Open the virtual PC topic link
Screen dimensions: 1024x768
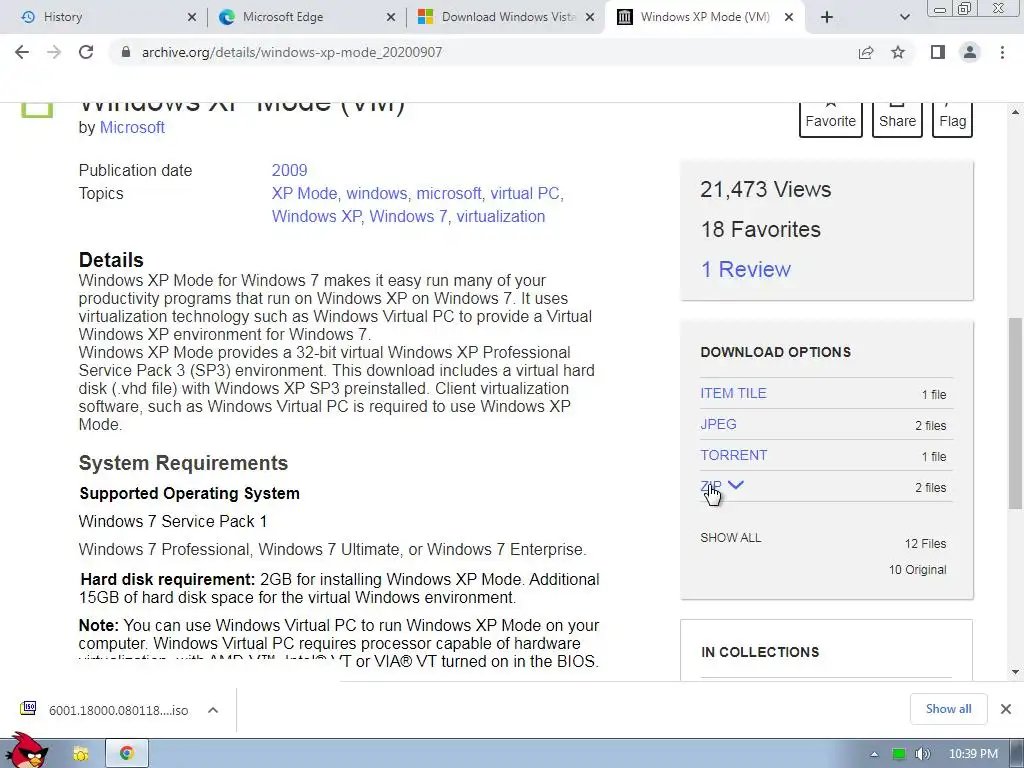[x=525, y=193]
